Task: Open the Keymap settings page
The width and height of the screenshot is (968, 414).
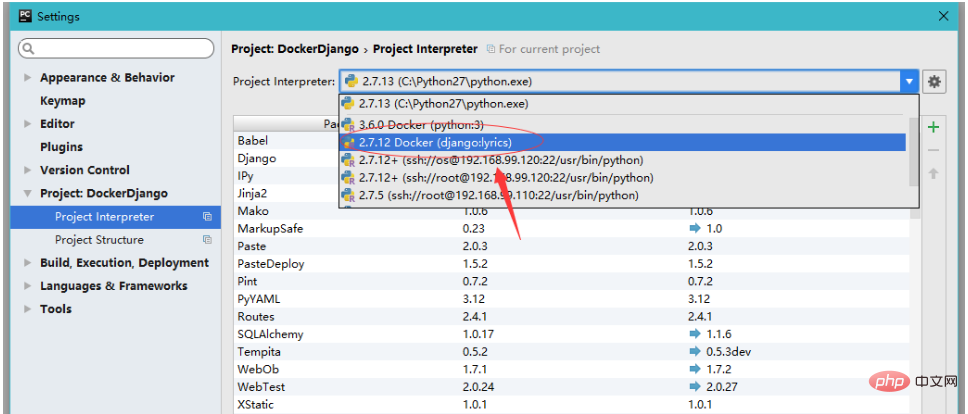Action: tap(62, 101)
